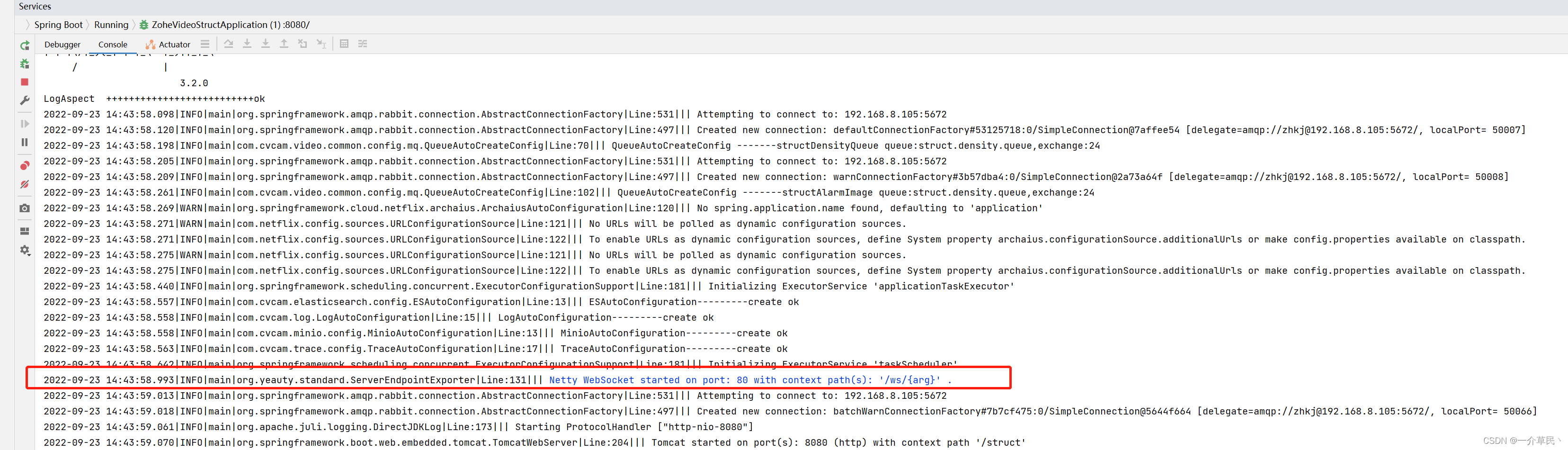This screenshot has height=450, width=1568.
Task: Click the ESAutoConfiguration create ok log line
Action: tap(421, 302)
